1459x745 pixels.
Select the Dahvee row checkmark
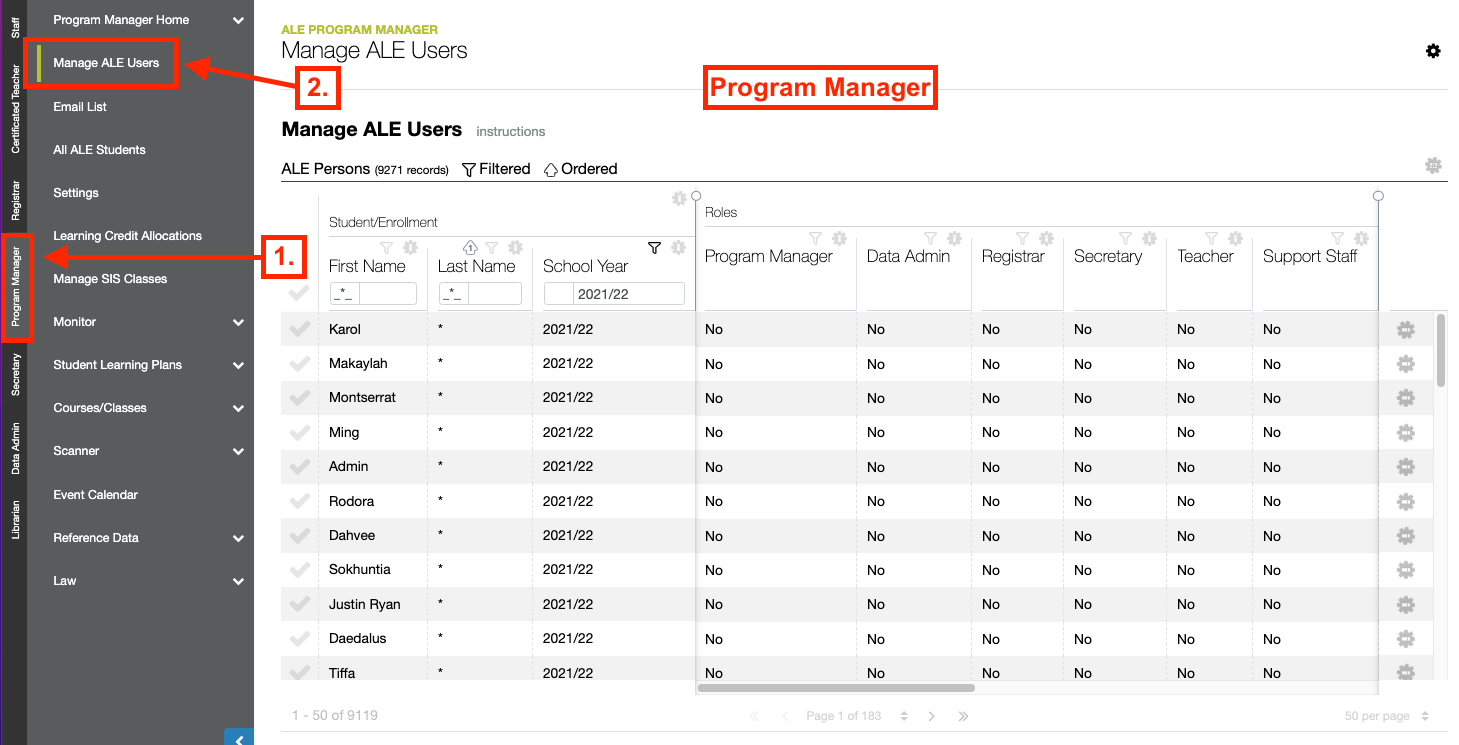pyautogui.click(x=299, y=536)
